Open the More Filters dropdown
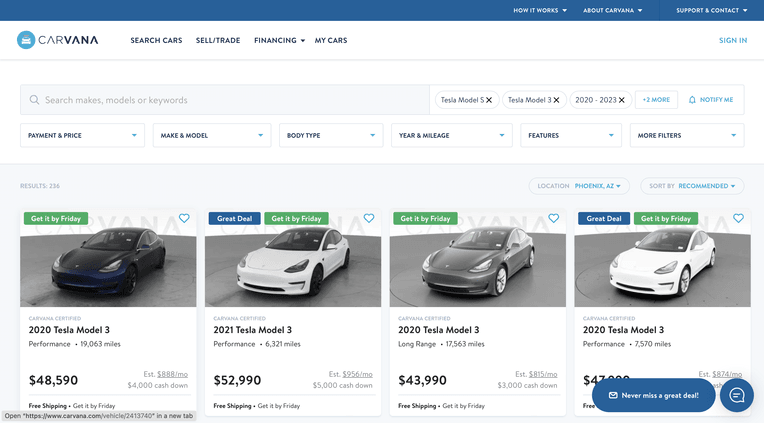This screenshot has width=764, height=423. coord(687,135)
